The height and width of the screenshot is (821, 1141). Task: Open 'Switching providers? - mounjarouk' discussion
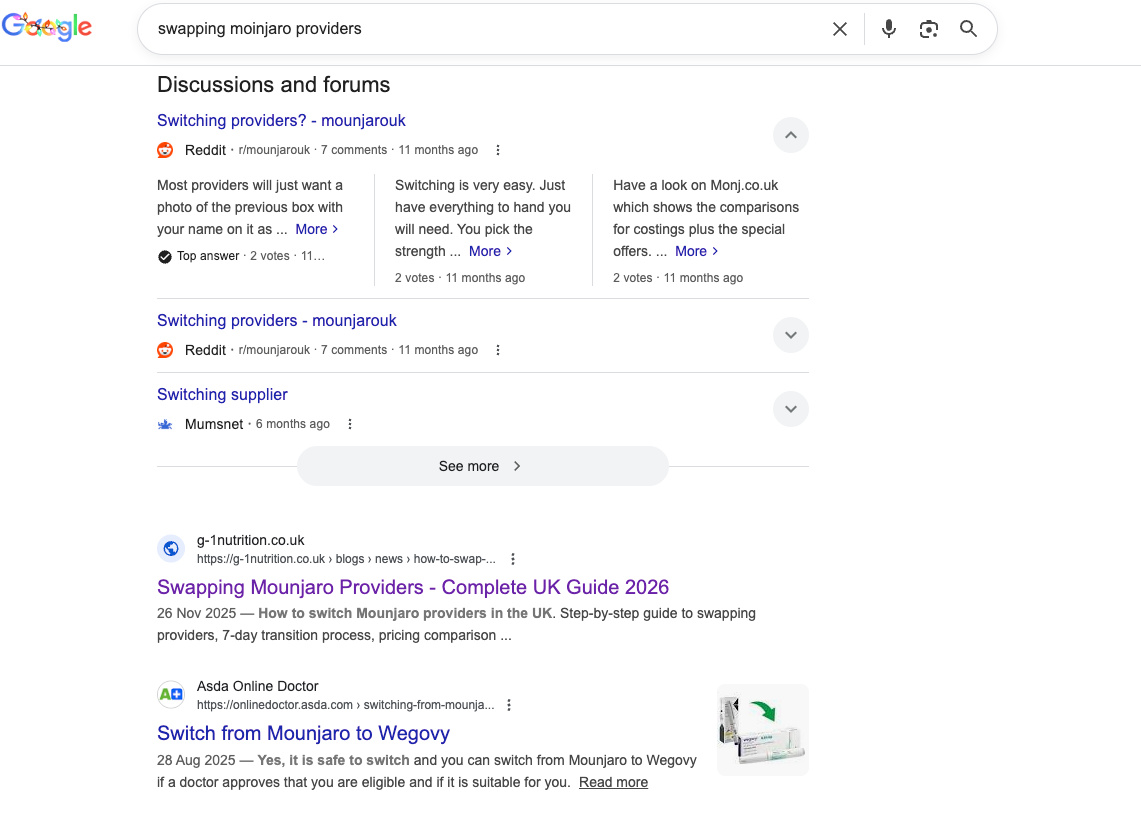281,120
